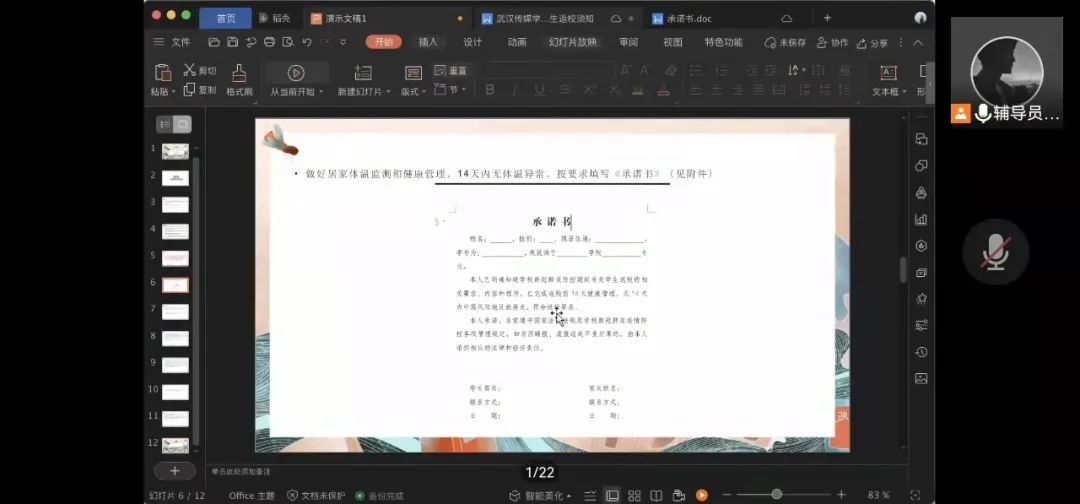1080x504 pixels.
Task: Toggle the muted microphone button
Action: click(x=994, y=252)
